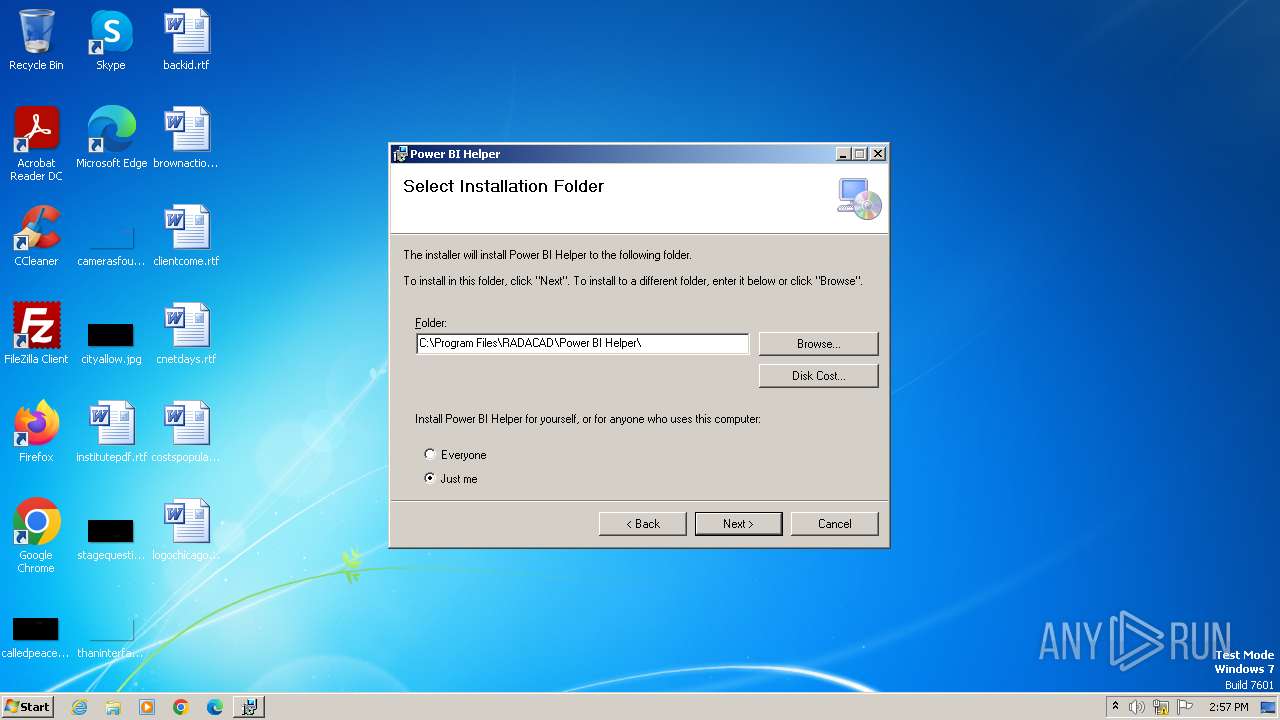Select the brownactio... document icon
This screenshot has width=1280, height=720.
[x=186, y=138]
